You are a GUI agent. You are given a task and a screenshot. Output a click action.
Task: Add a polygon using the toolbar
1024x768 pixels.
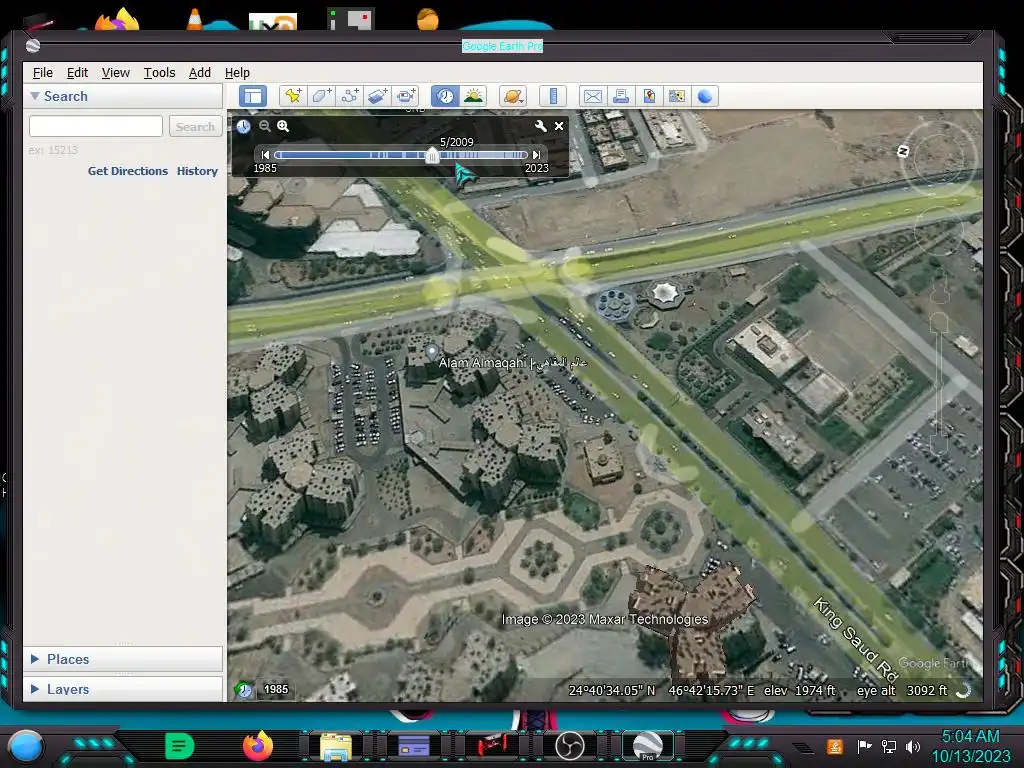tap(321, 96)
